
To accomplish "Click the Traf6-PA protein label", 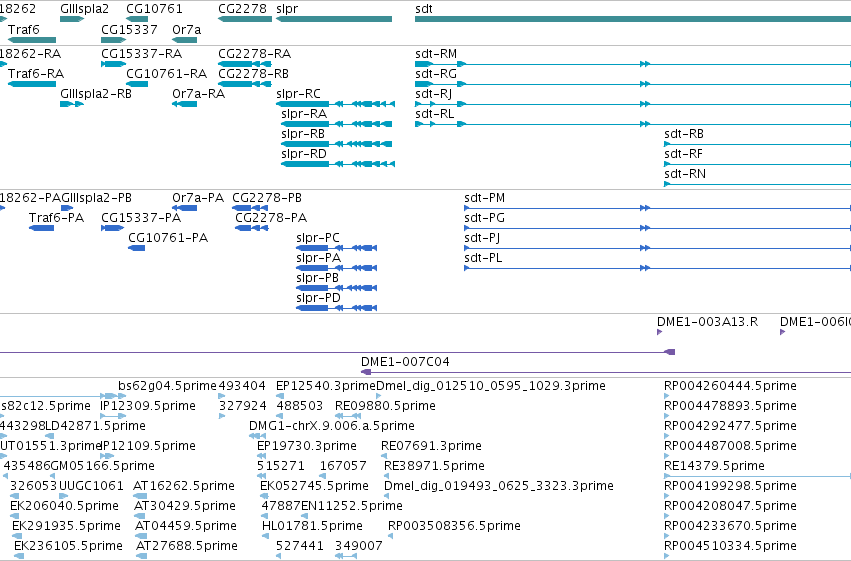I will tap(56, 218).
